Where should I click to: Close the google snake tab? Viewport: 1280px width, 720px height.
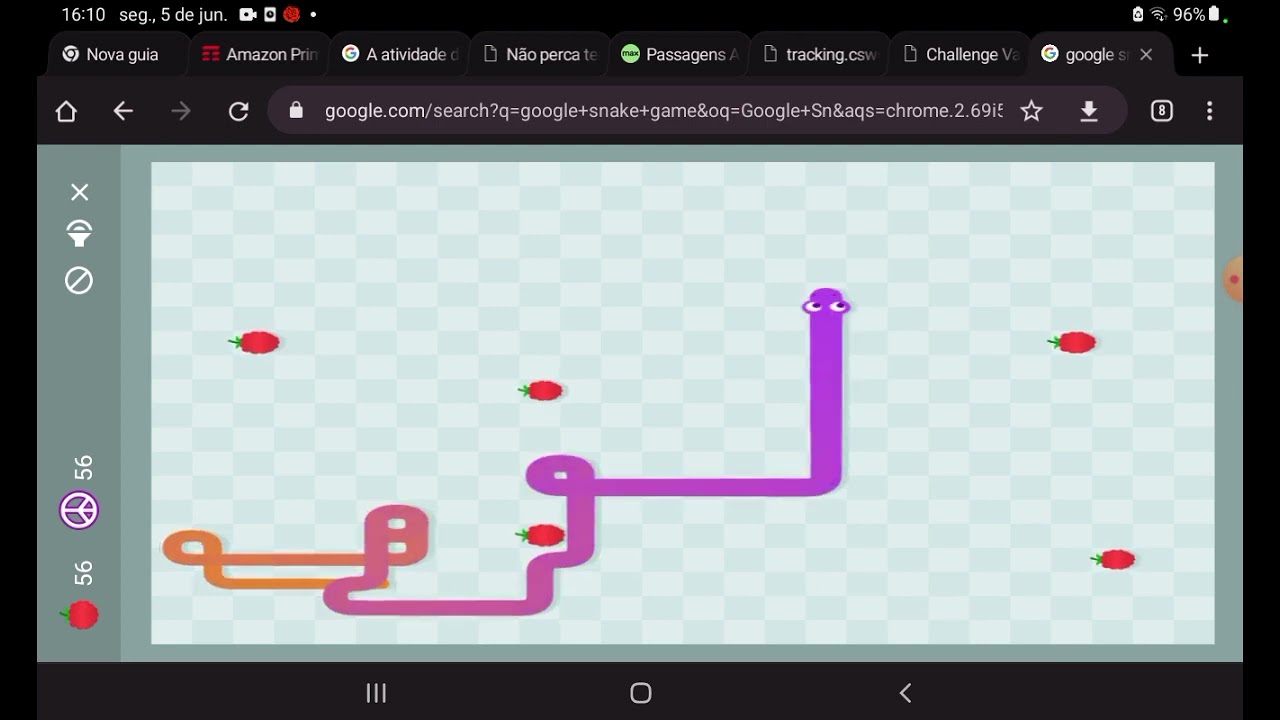1146,54
